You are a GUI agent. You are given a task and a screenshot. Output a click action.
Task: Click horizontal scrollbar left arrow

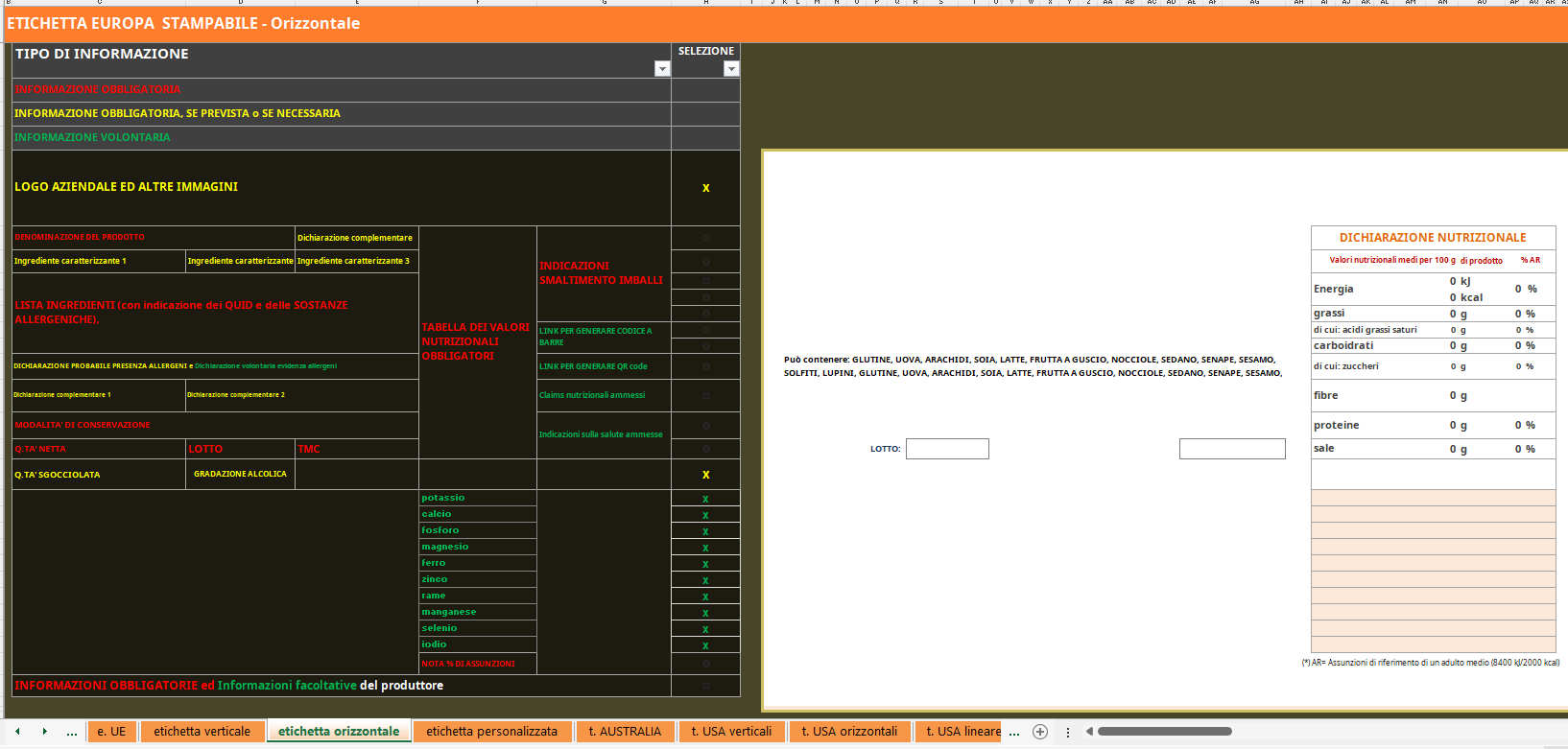click(1089, 732)
